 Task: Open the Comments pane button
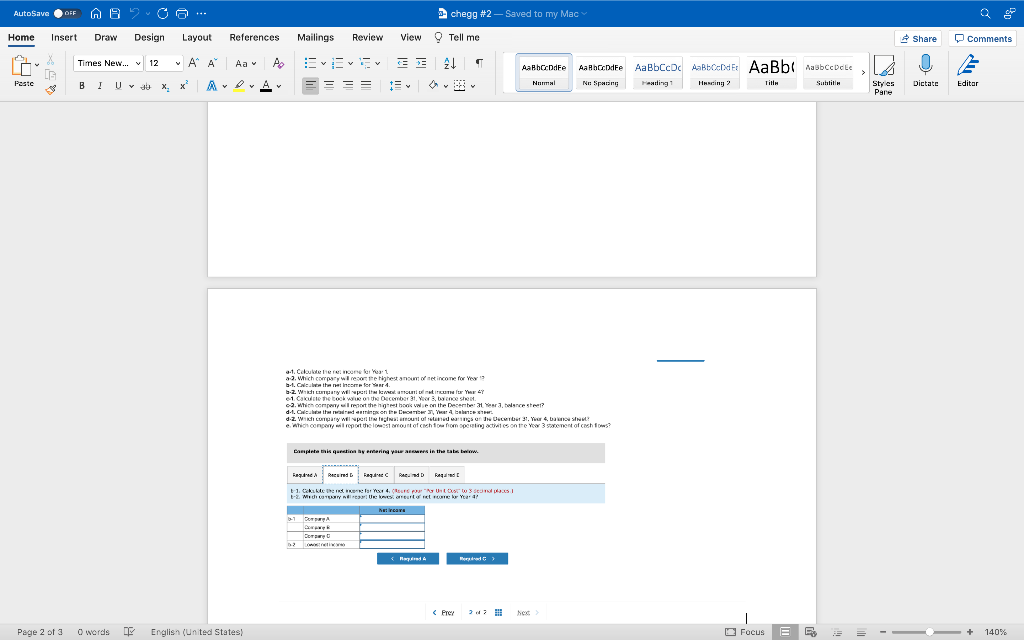[x=983, y=39]
